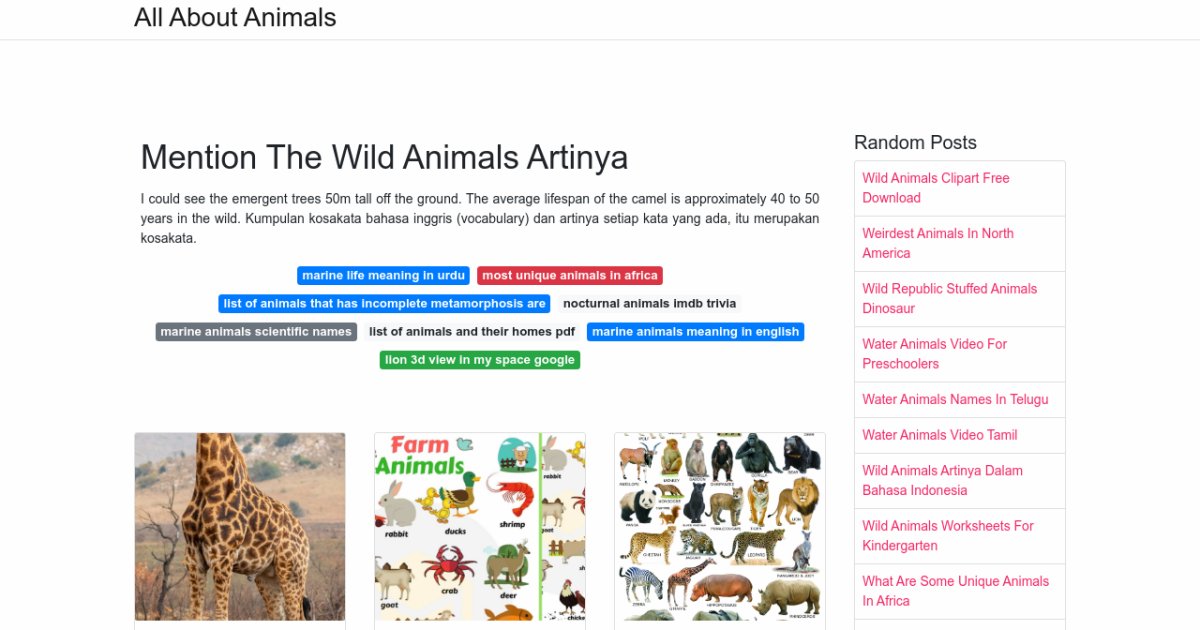
Task: Open Wild Republic Stuffed Animals Dinosaur link
Action: pos(949,298)
